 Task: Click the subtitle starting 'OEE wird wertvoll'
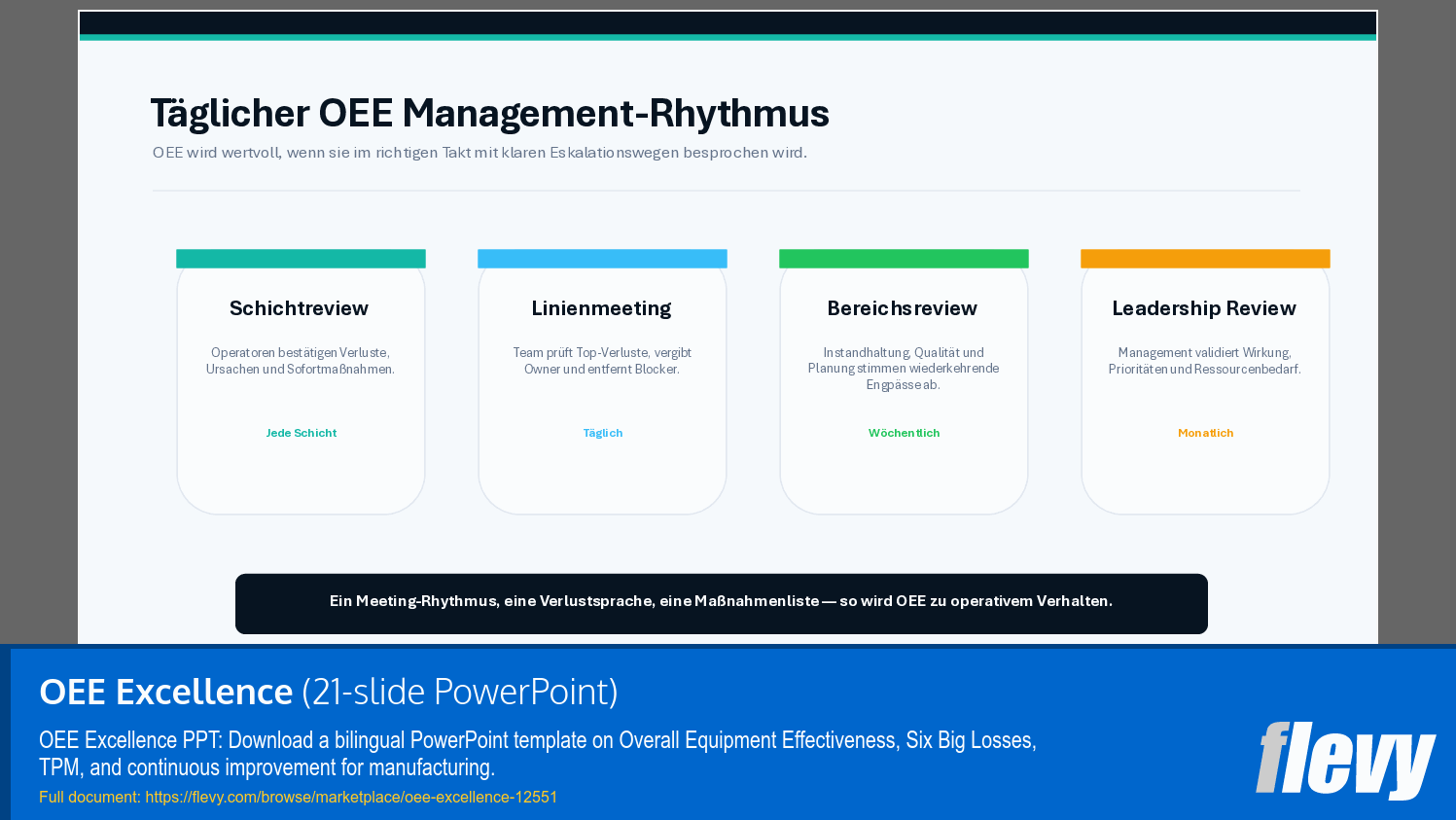pos(479,153)
